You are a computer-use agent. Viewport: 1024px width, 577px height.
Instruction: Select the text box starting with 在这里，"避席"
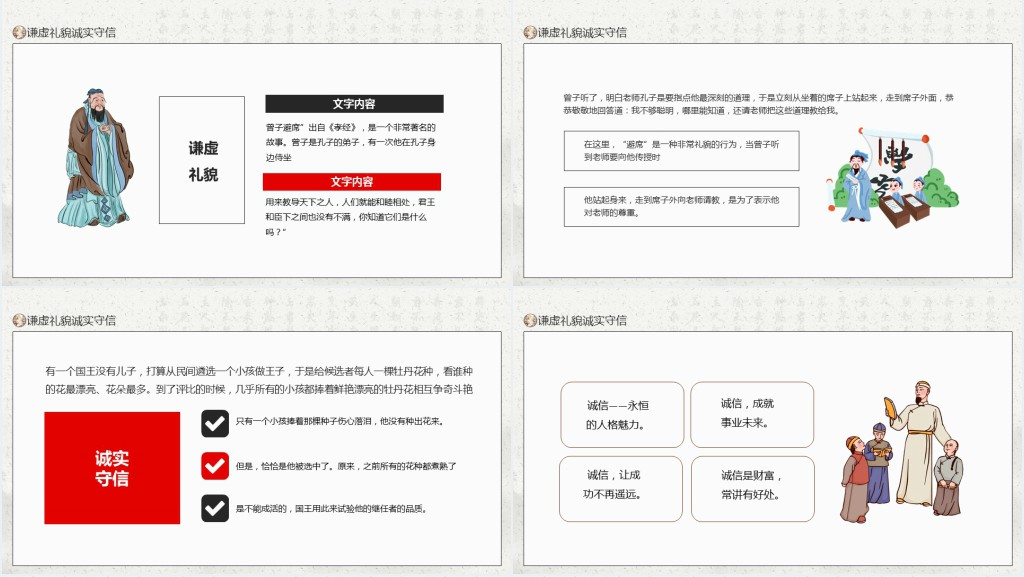(x=681, y=151)
